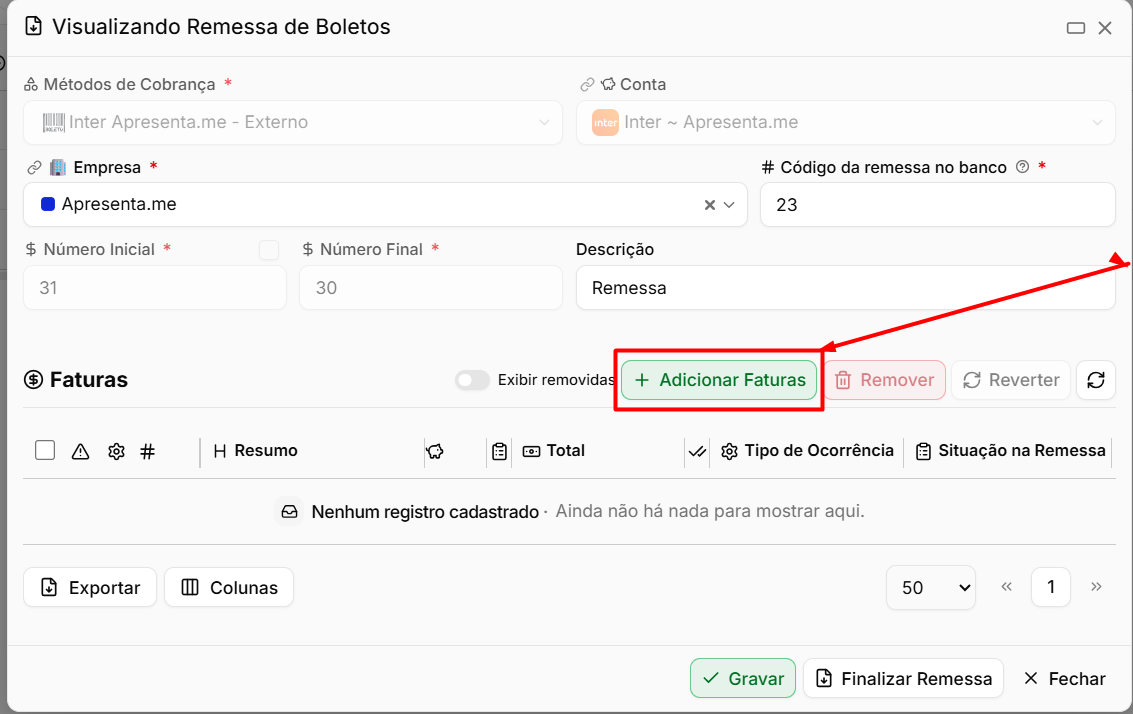The width and height of the screenshot is (1133, 714).
Task: Click the help icon beside Código da remessa
Action: [1022, 167]
